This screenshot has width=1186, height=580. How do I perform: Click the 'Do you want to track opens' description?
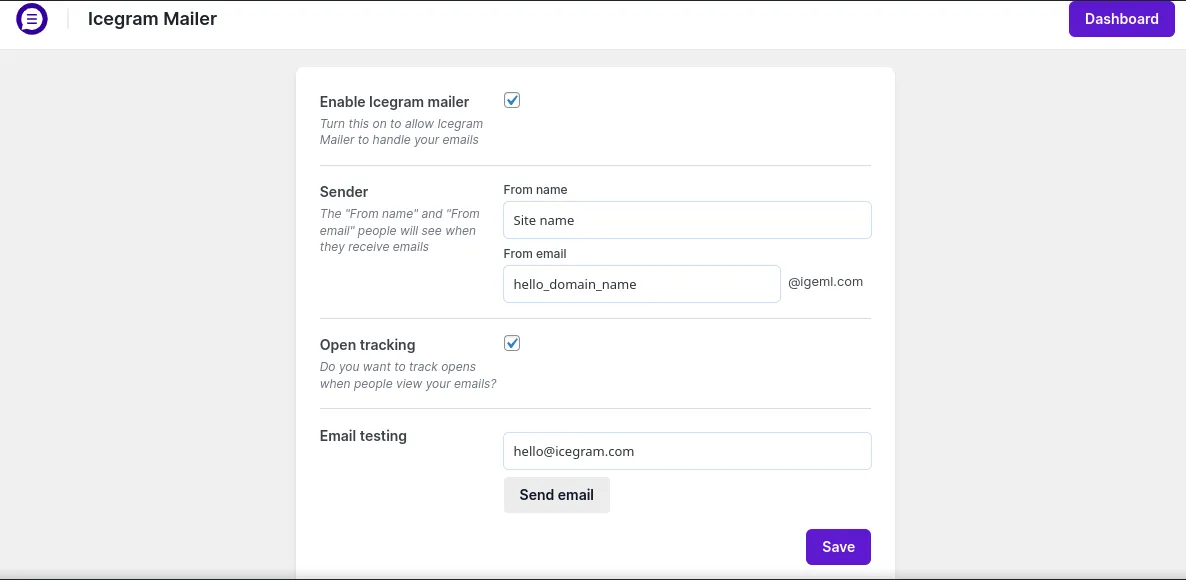click(408, 375)
